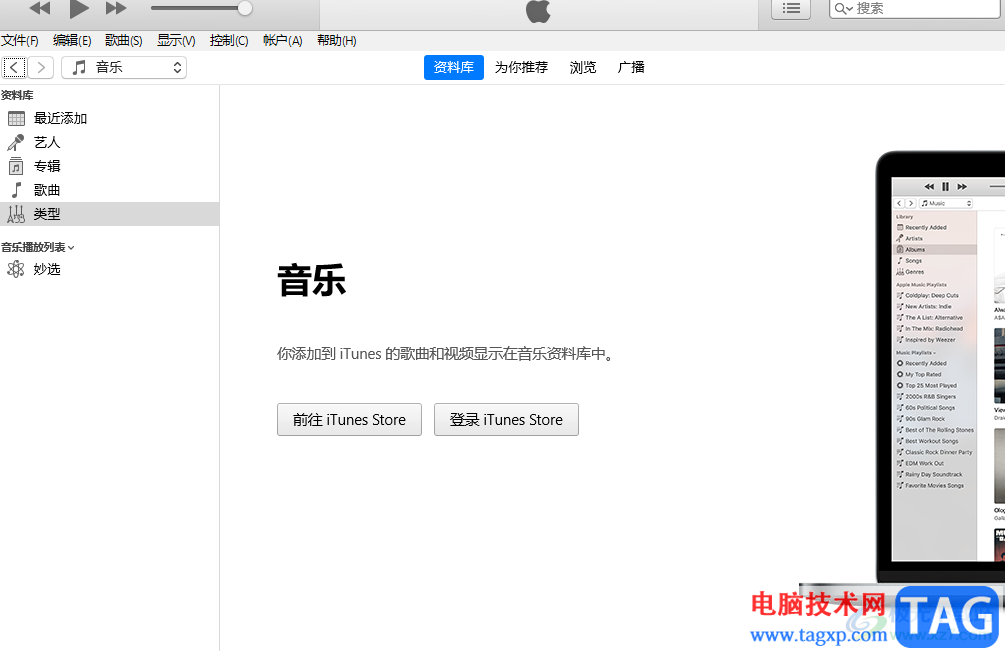Click the Apple logo in the header
The width and height of the screenshot is (1005, 651).
click(538, 11)
